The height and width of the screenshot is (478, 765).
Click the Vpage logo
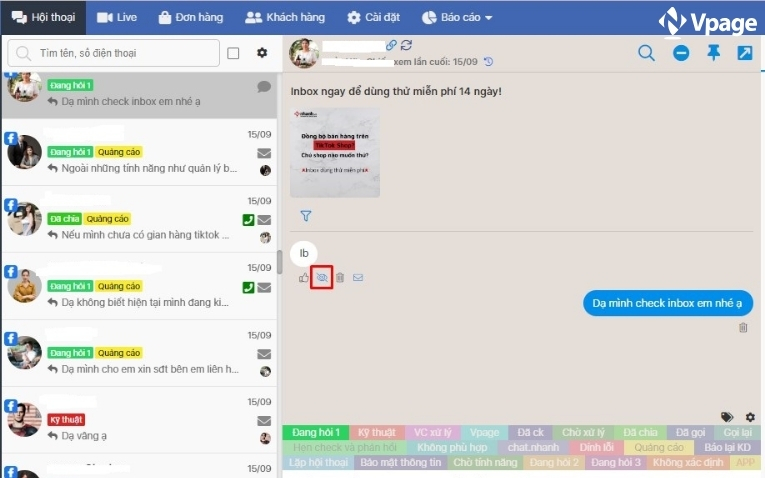coord(707,21)
